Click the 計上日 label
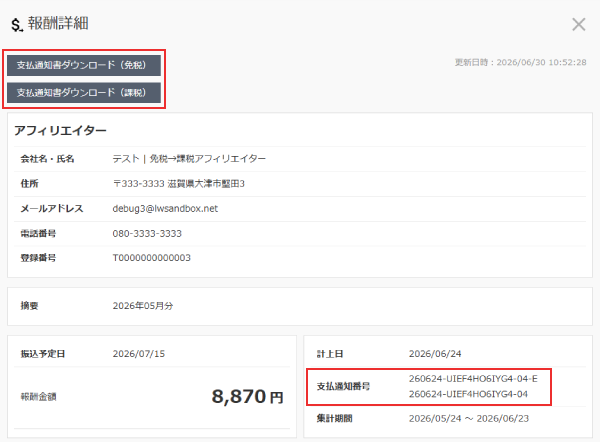Screen dimensions: 600x442 tap(330, 354)
